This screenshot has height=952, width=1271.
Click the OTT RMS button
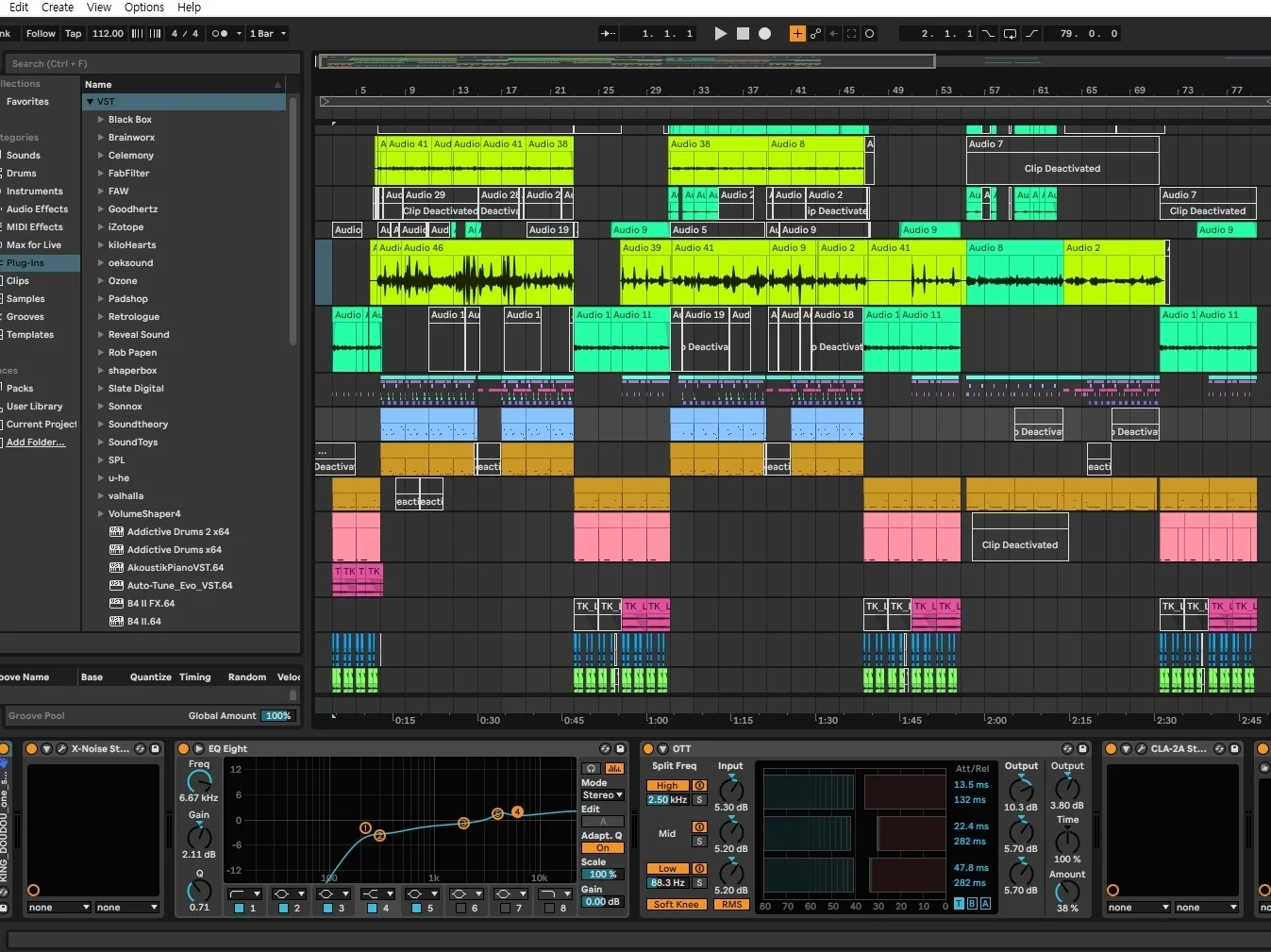[732, 905]
